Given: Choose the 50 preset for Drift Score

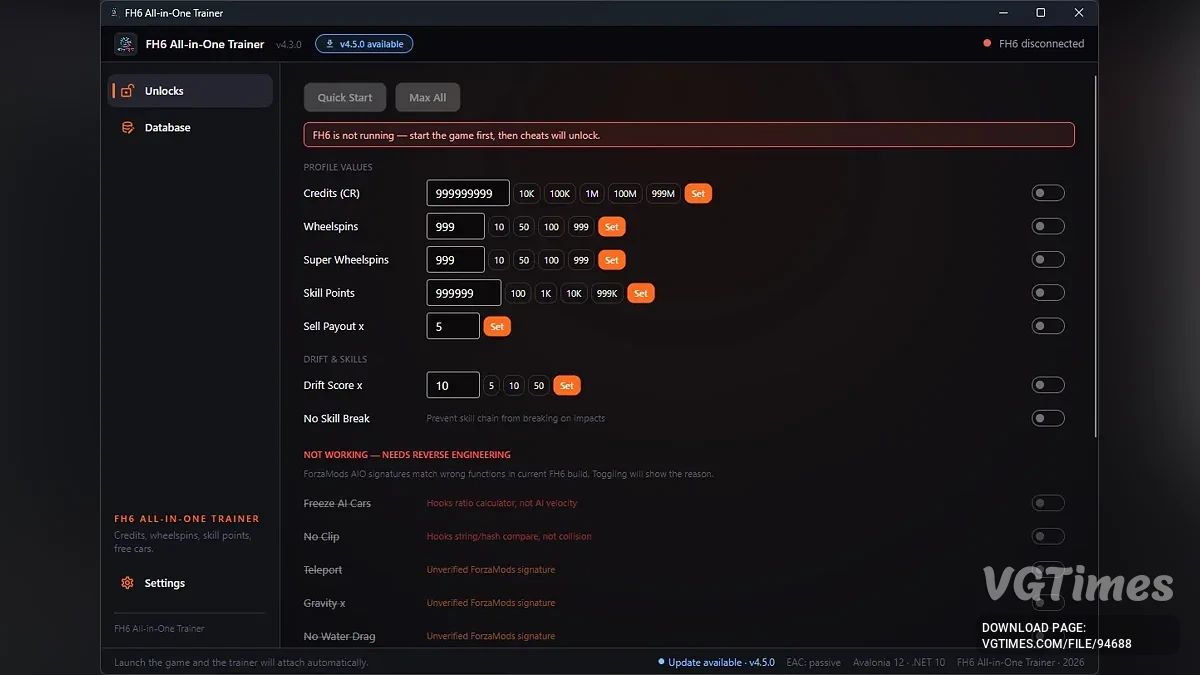Looking at the screenshot, I should click(x=539, y=385).
